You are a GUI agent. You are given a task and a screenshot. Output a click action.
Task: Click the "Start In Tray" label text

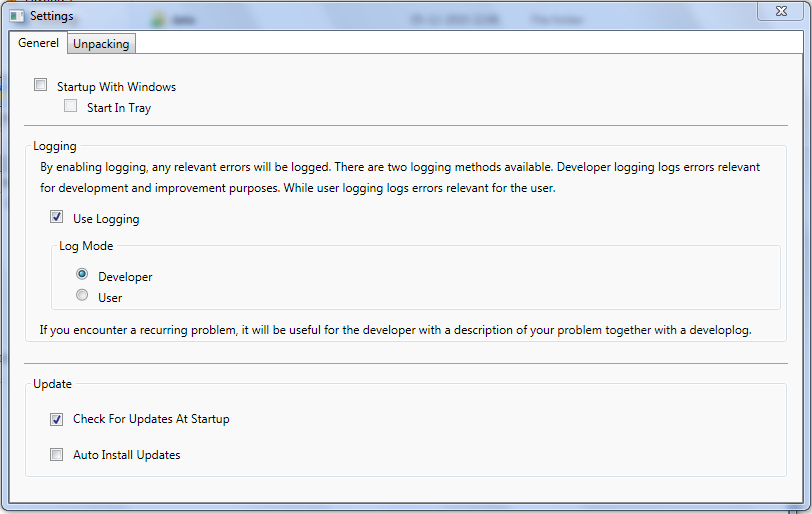click(x=118, y=108)
